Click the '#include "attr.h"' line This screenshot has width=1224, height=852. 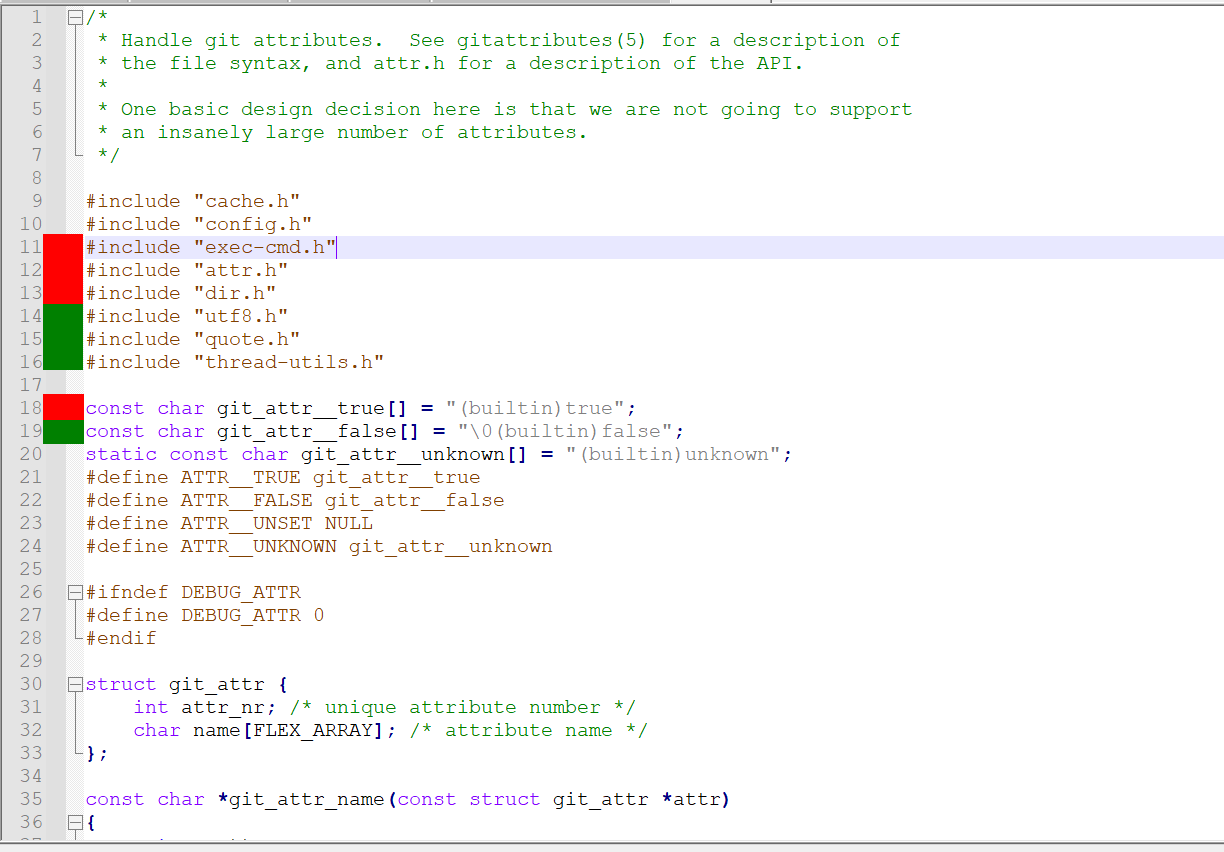pyautogui.click(x=187, y=270)
